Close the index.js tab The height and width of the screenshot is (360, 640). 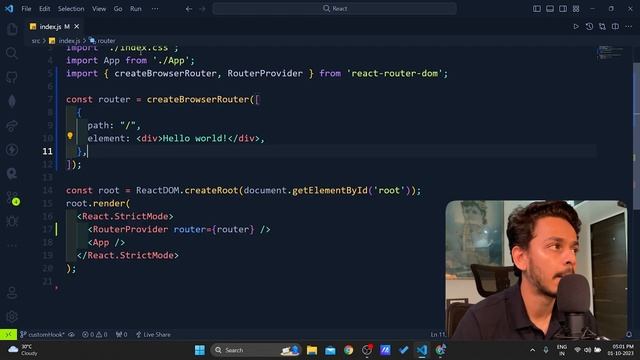click(x=77, y=27)
